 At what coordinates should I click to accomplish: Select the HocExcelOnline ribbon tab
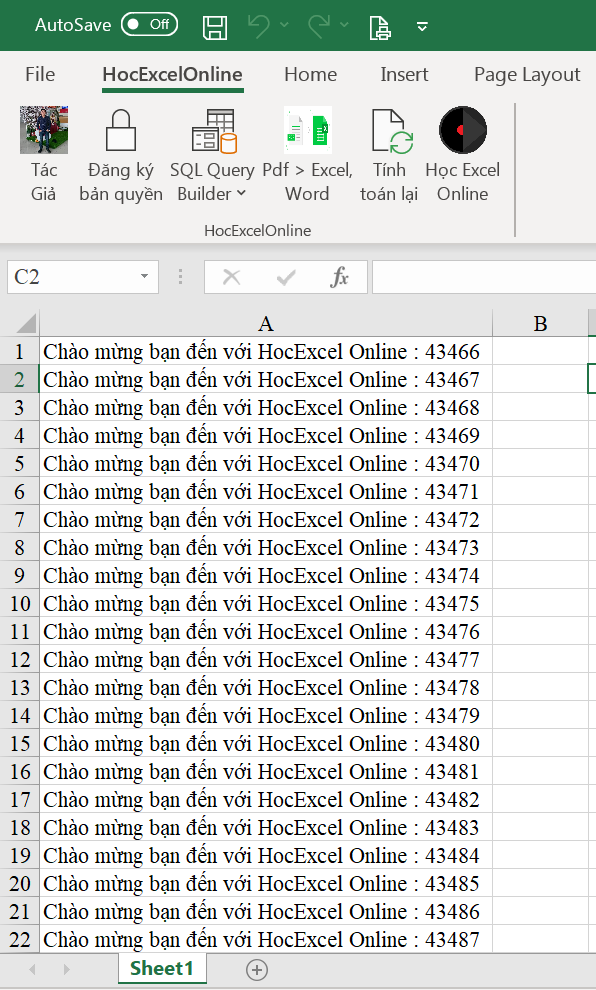coord(172,75)
